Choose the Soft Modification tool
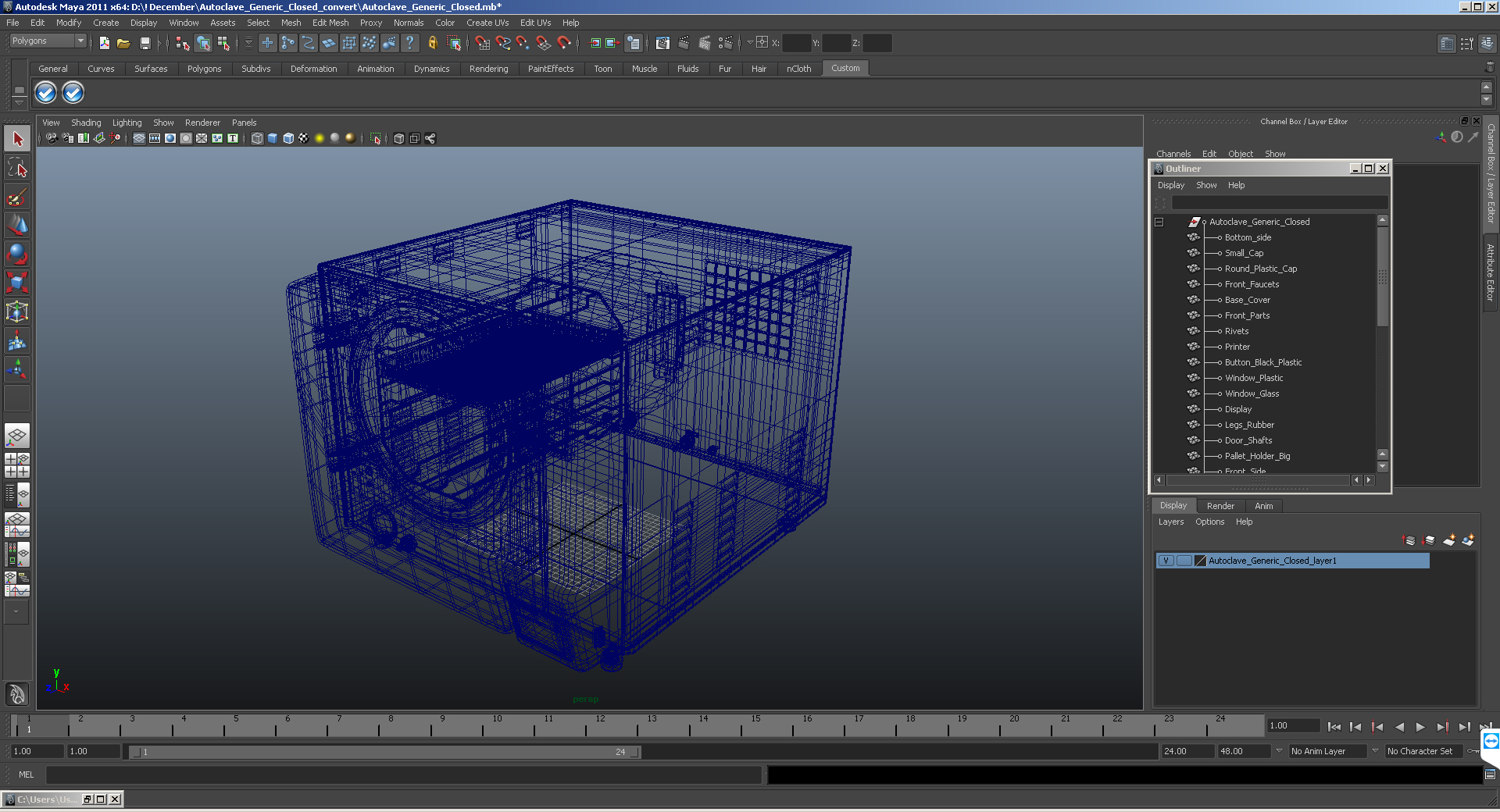The image size is (1500, 812). point(17,340)
